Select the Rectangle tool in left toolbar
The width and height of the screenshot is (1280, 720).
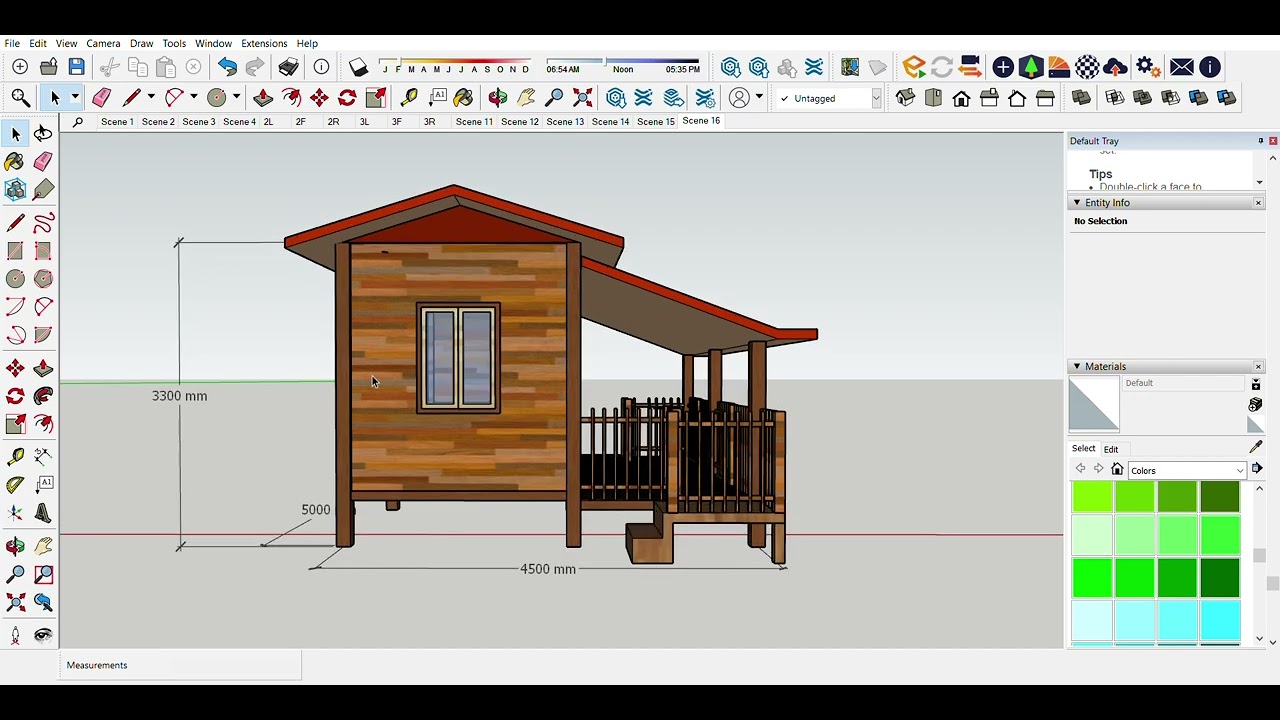pyautogui.click(x=15, y=251)
